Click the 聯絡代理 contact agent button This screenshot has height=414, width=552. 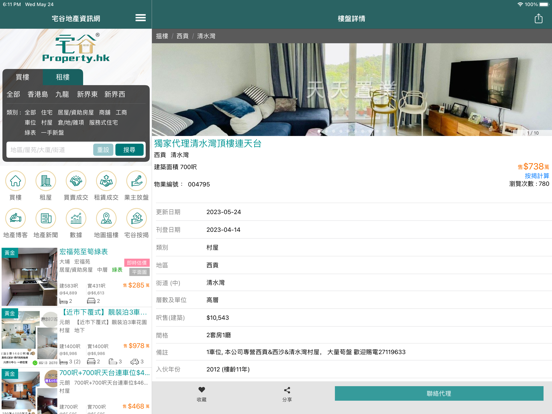click(x=439, y=394)
